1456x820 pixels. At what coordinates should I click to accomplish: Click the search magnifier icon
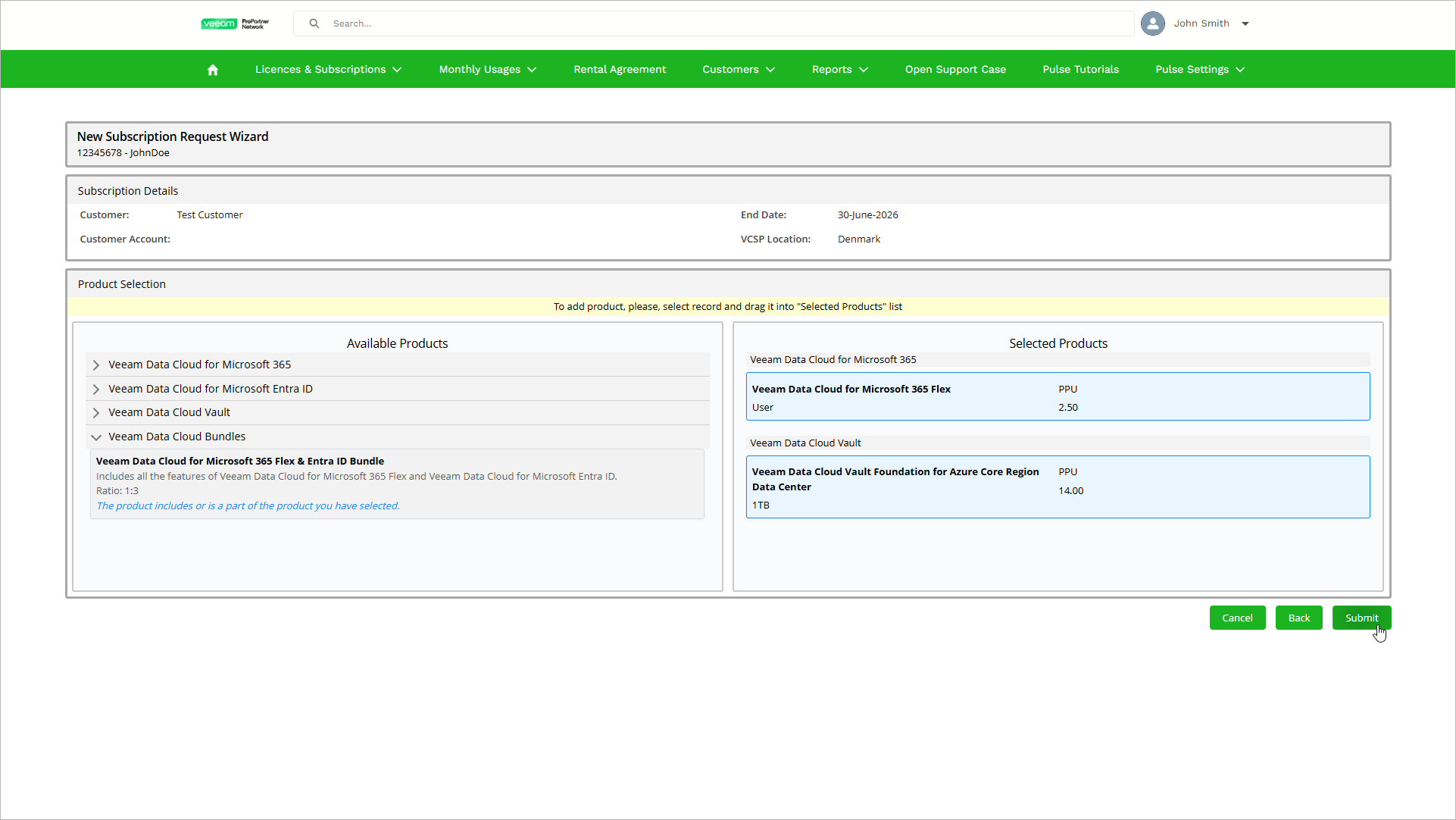point(314,23)
